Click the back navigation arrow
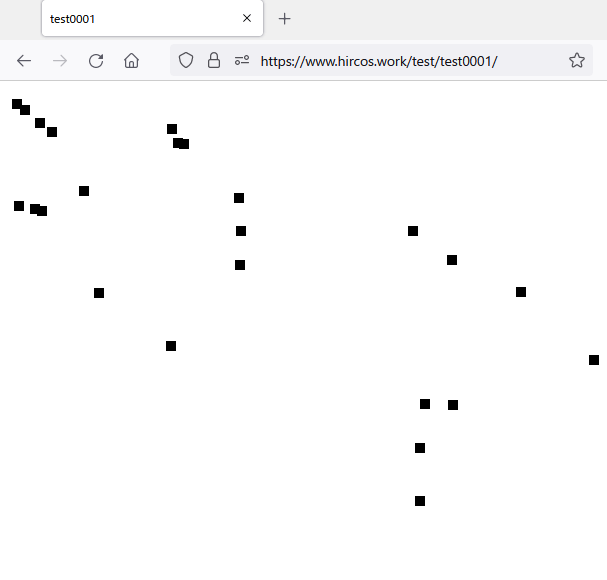This screenshot has width=607, height=580. pos(24,61)
